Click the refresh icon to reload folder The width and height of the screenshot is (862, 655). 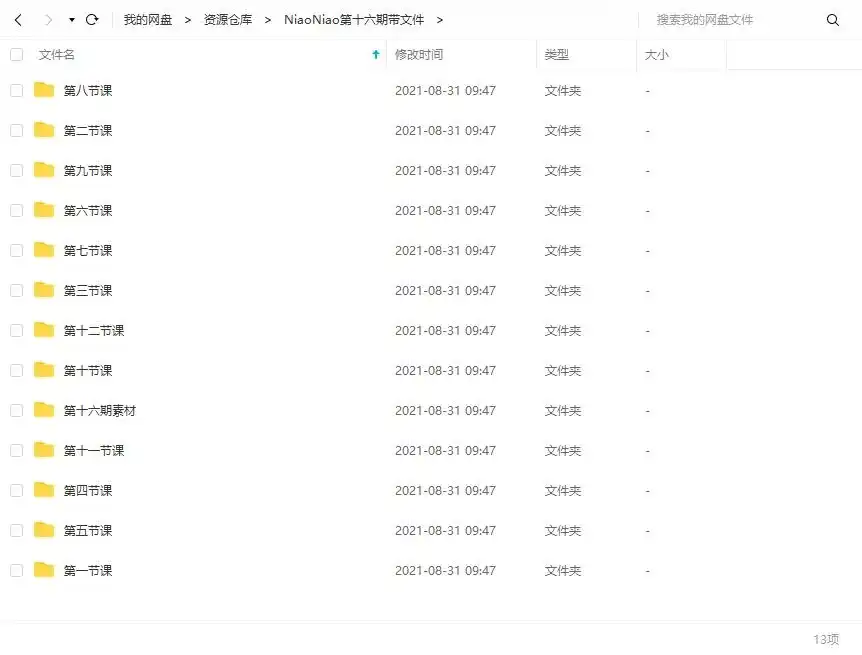pyautogui.click(x=91, y=19)
